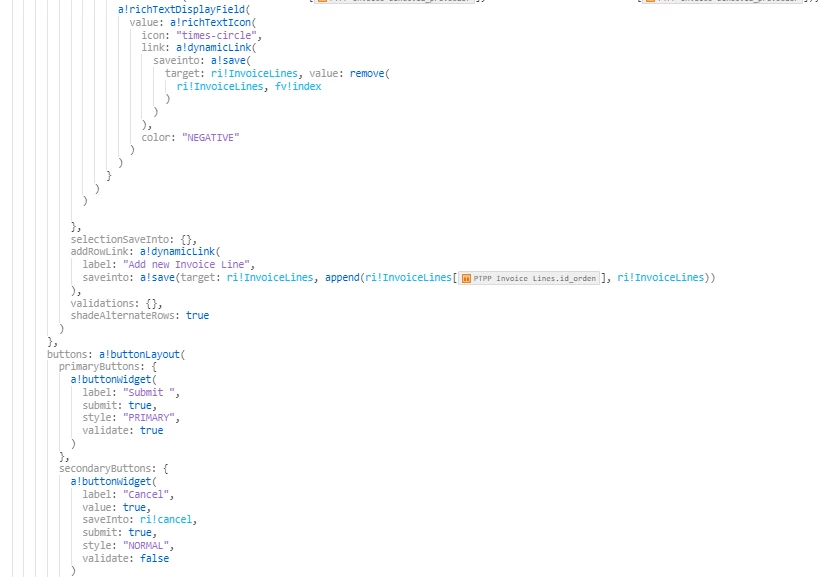The height and width of the screenshot is (577, 818).
Task: Click the orange record icon in the id_orden chip
Action: pos(466,279)
